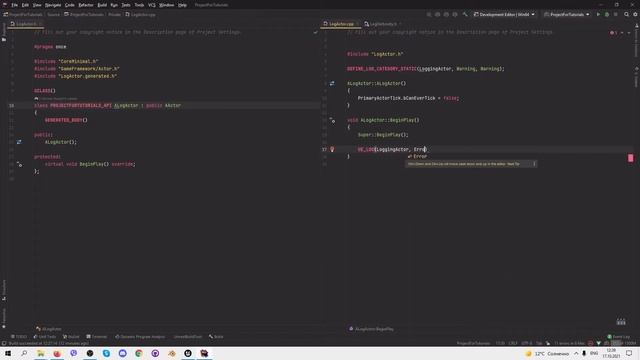
Task: Open the File menu
Action: (x=14, y=5)
